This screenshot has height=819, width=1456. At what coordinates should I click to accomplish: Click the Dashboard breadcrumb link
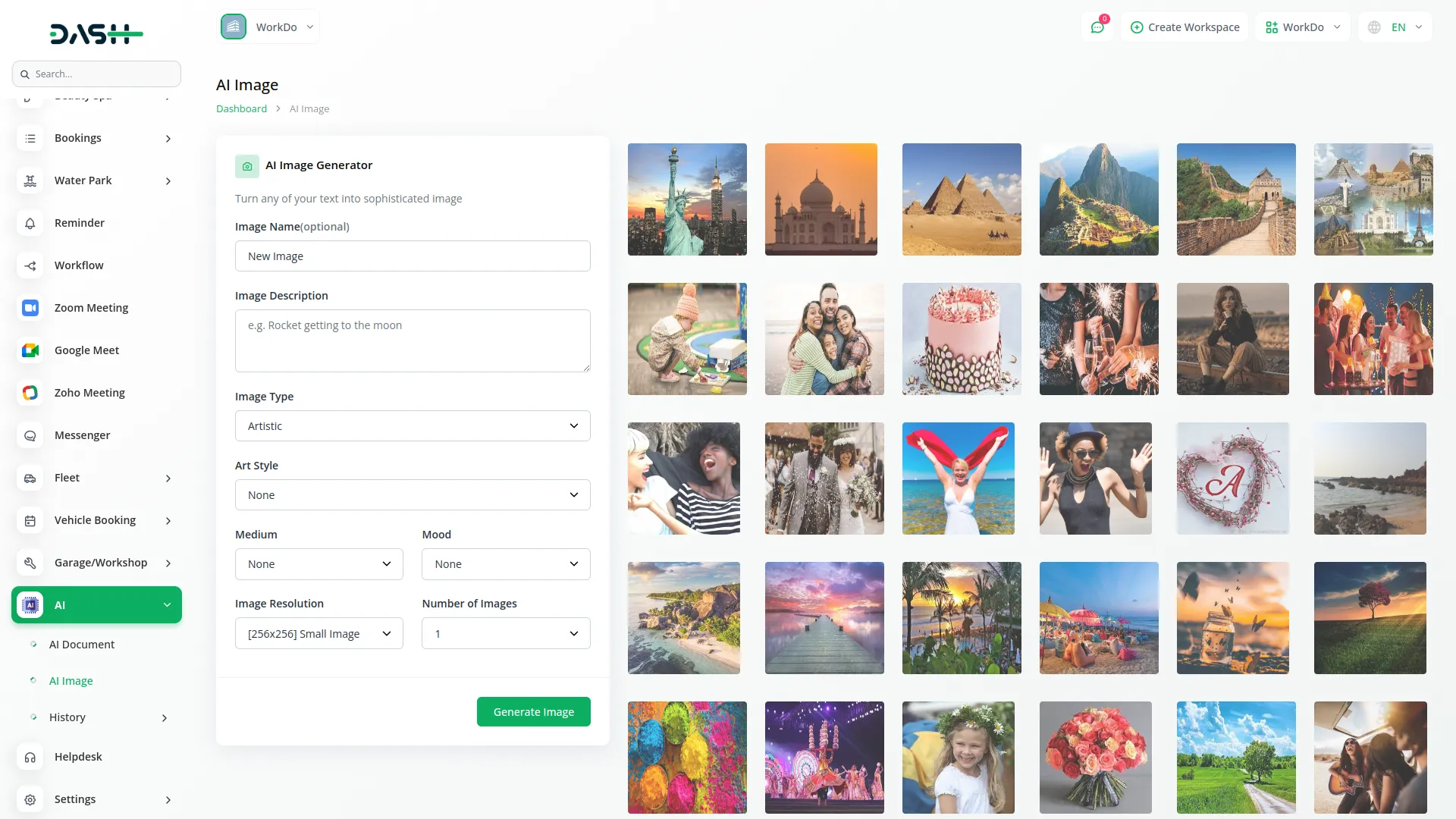point(241,109)
